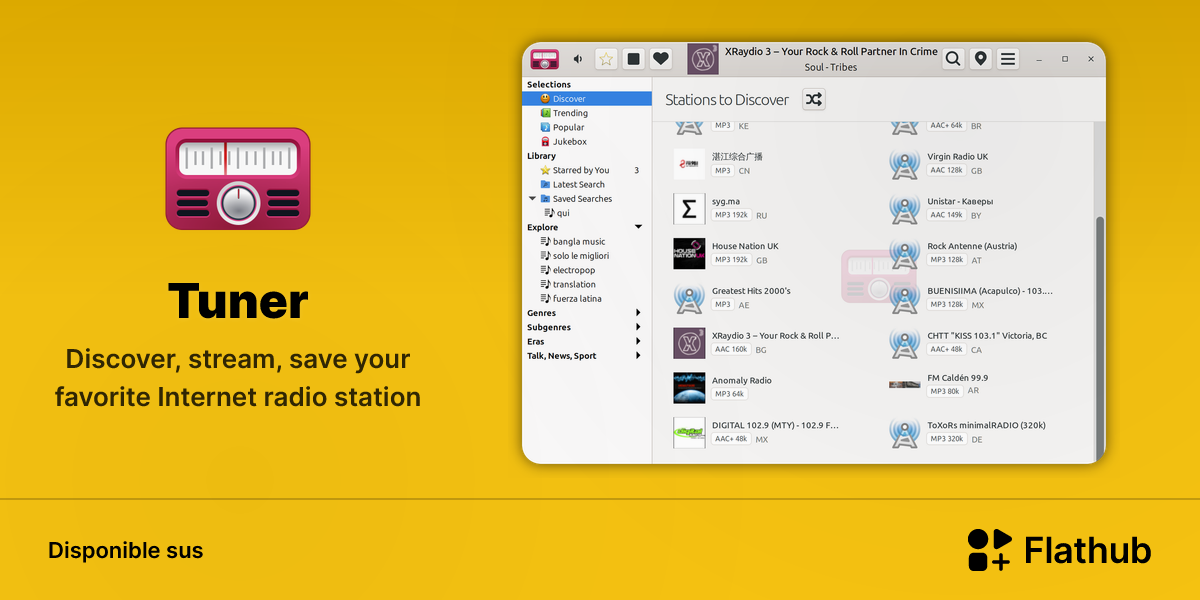Click the Greatest Hits 2000's antenna icon
This screenshot has height=600, width=1200.
coord(689,298)
